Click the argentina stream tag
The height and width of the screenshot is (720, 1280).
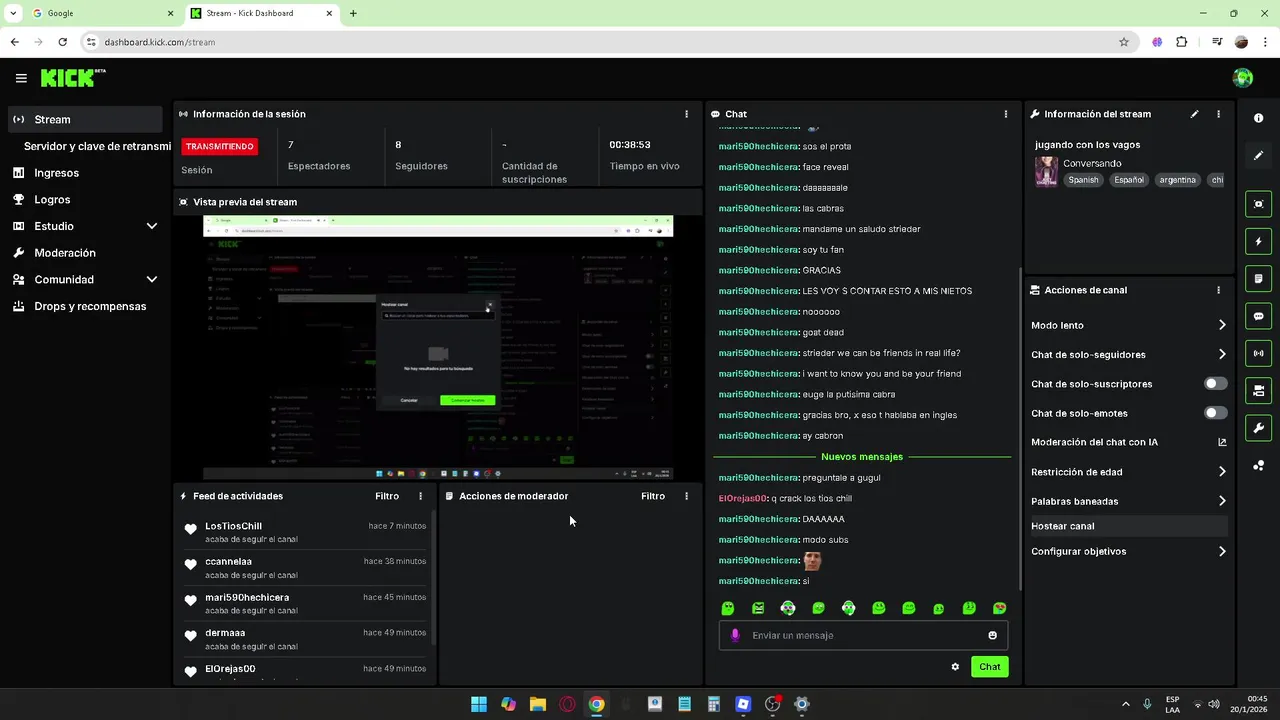pos(1178,180)
